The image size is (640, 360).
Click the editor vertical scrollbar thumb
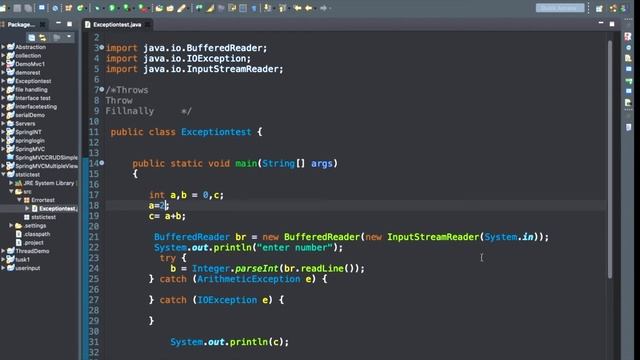tap(610, 159)
